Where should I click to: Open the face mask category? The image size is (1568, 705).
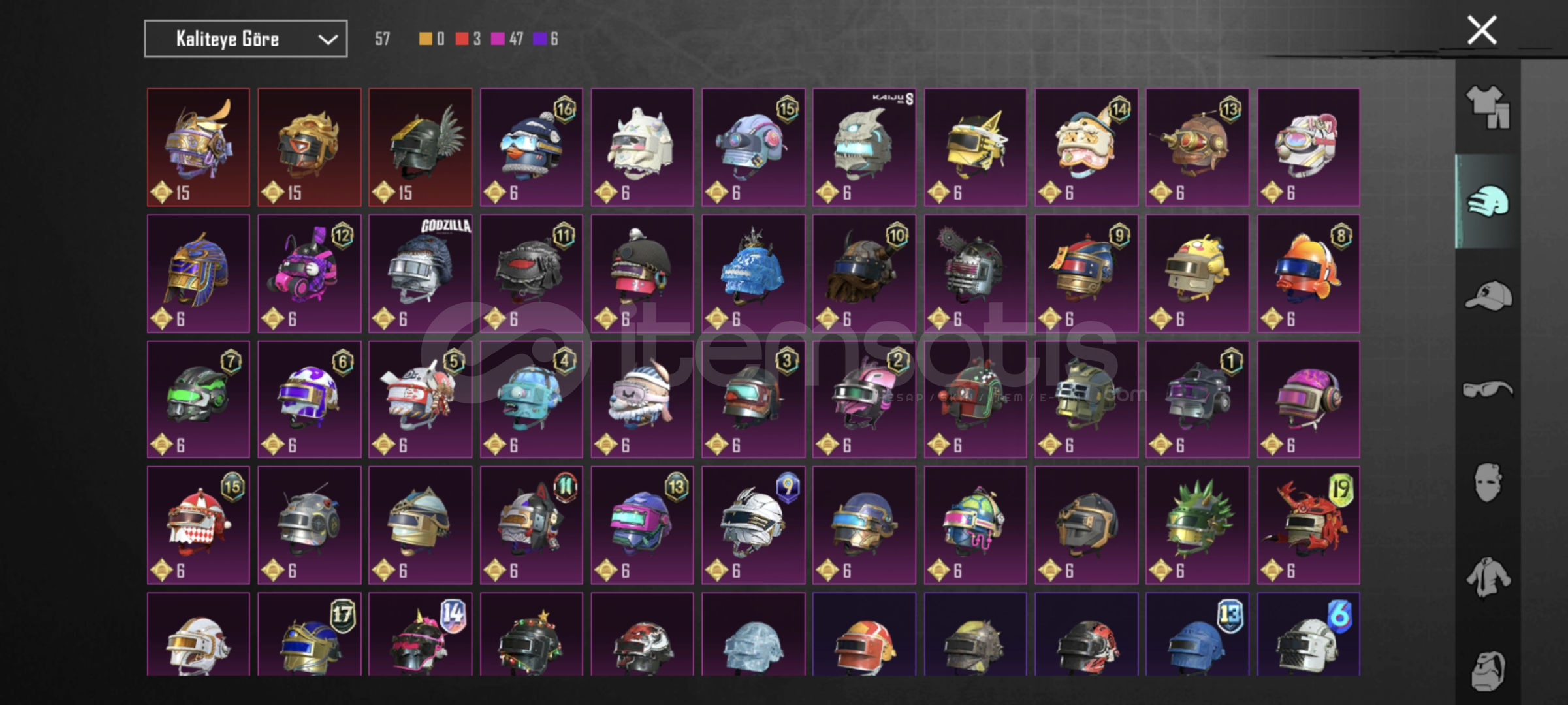[1488, 483]
